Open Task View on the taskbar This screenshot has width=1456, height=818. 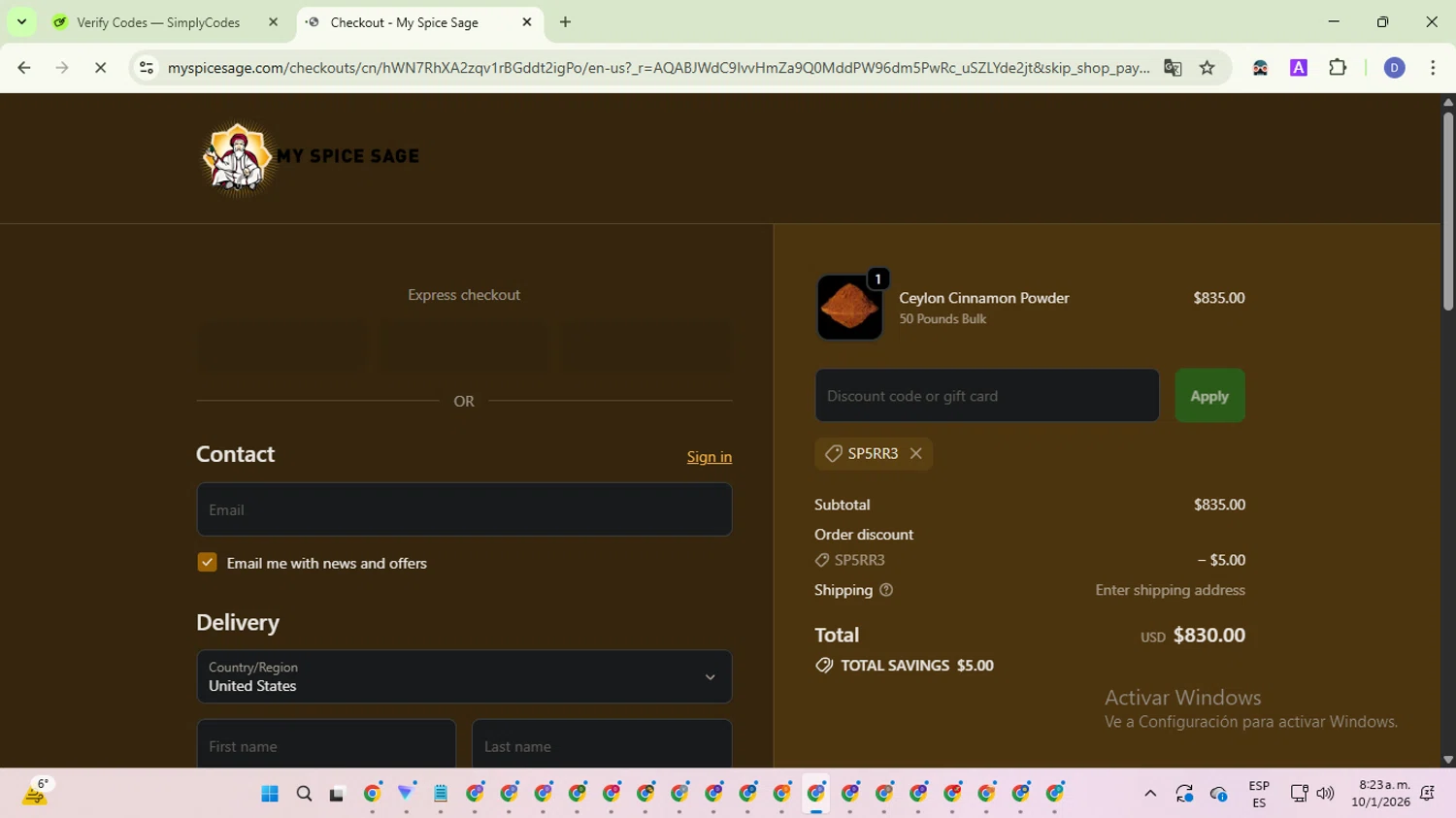(337, 794)
